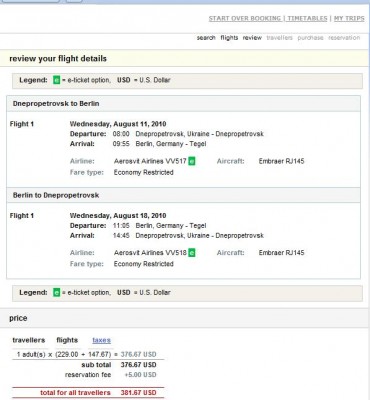Click the e-ticket icon in bottom legend
370x400 pixels.
57,293
